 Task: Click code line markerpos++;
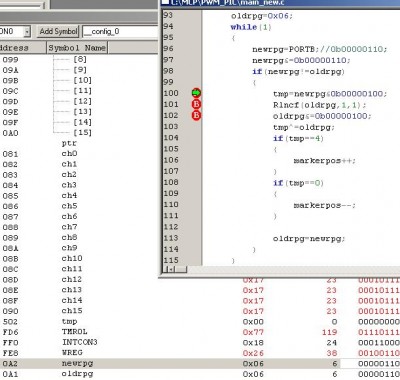point(324,161)
